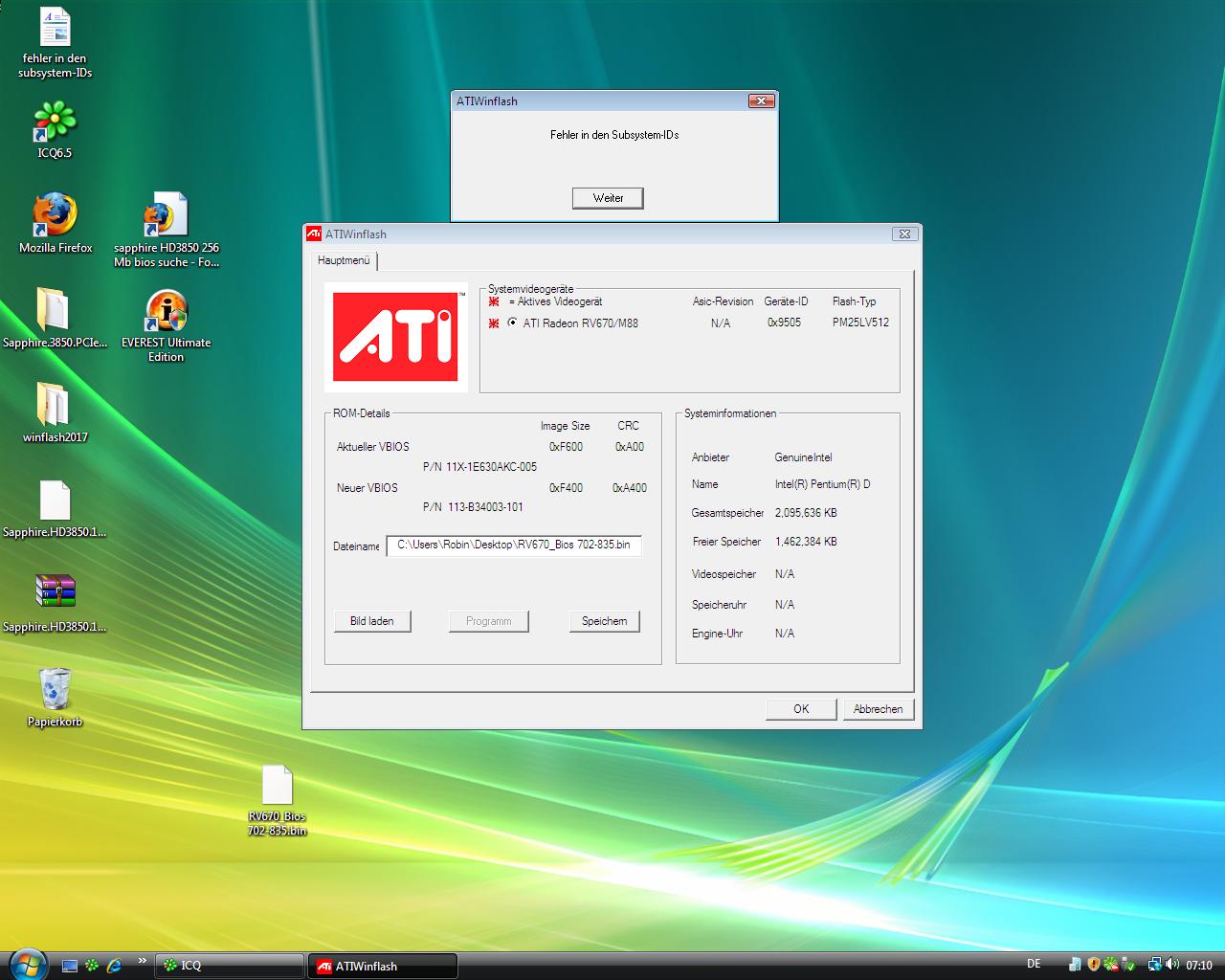Viewport: 1225px width, 980px height.
Task: Close the 'Fehler in den Subsystem-IDs' dialog
Action: click(761, 100)
